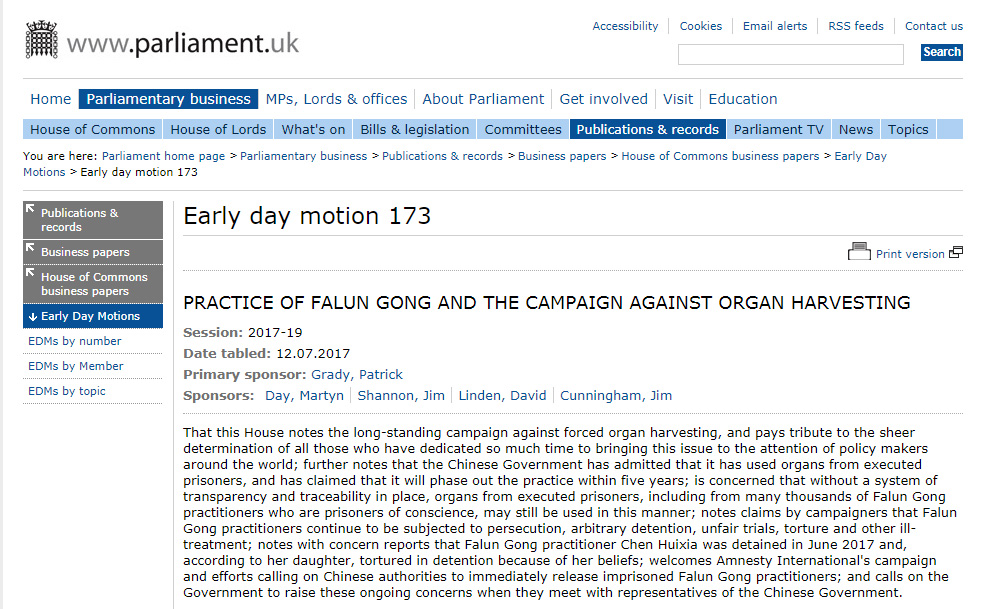The image size is (981, 609).
Task: Click the pop-out window icon after Print version
Action: pyautogui.click(x=956, y=253)
